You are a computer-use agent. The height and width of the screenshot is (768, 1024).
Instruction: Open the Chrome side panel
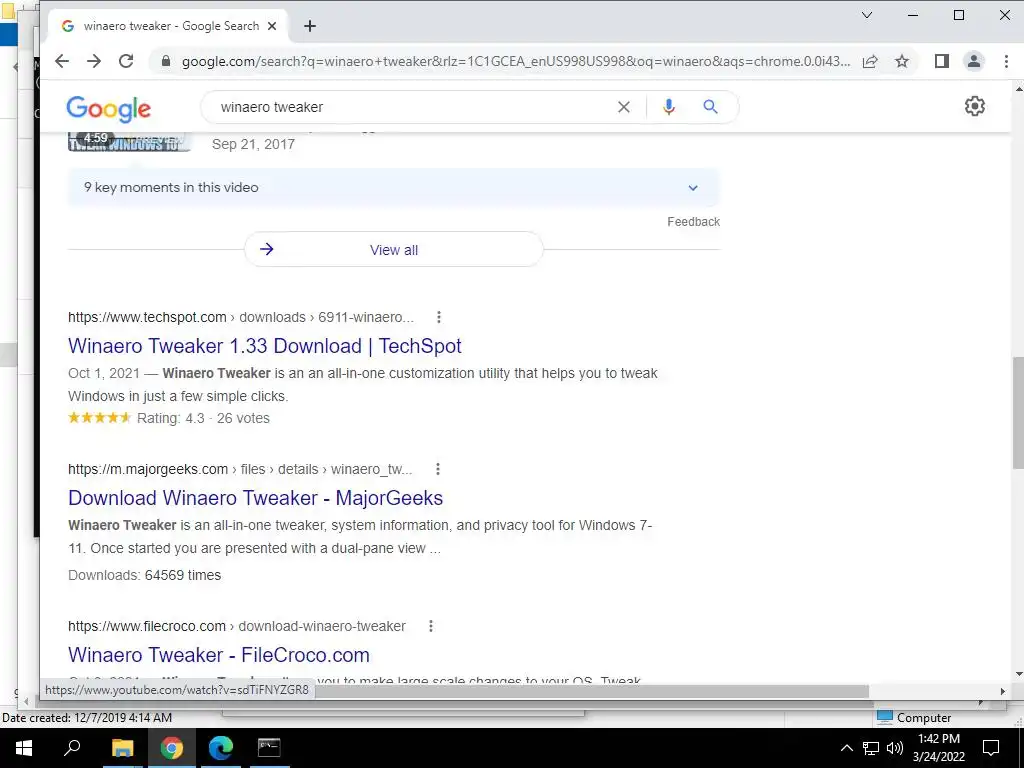941,61
